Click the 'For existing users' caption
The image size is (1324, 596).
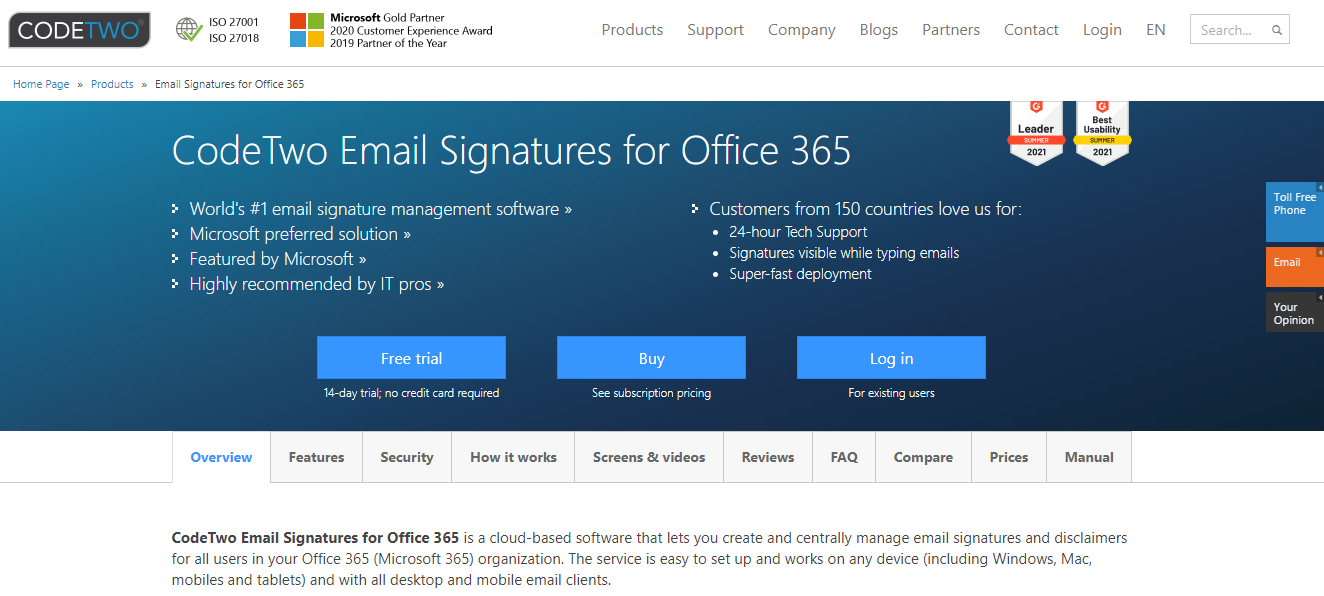coord(891,393)
